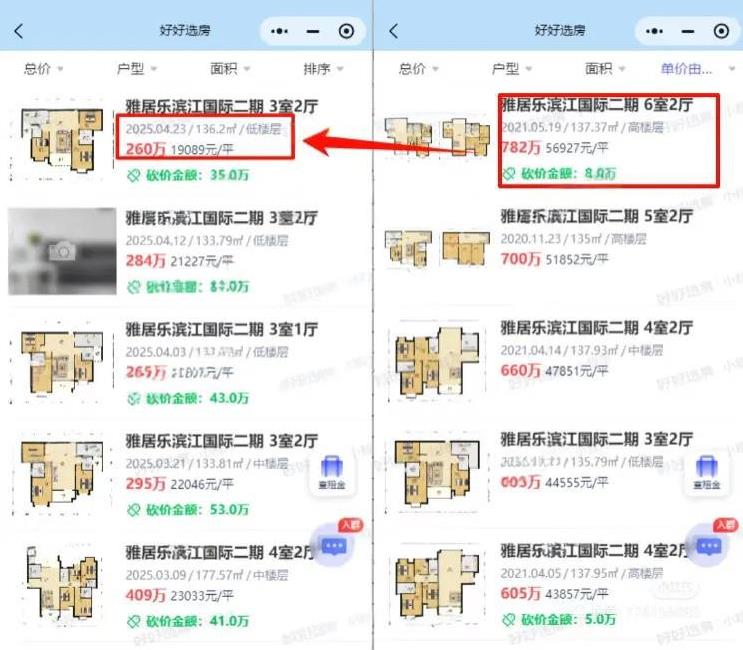Image resolution: width=743 pixels, height=650 pixels.
Task: Select the 砍价金额: 53.0万 label
Action: point(198,510)
